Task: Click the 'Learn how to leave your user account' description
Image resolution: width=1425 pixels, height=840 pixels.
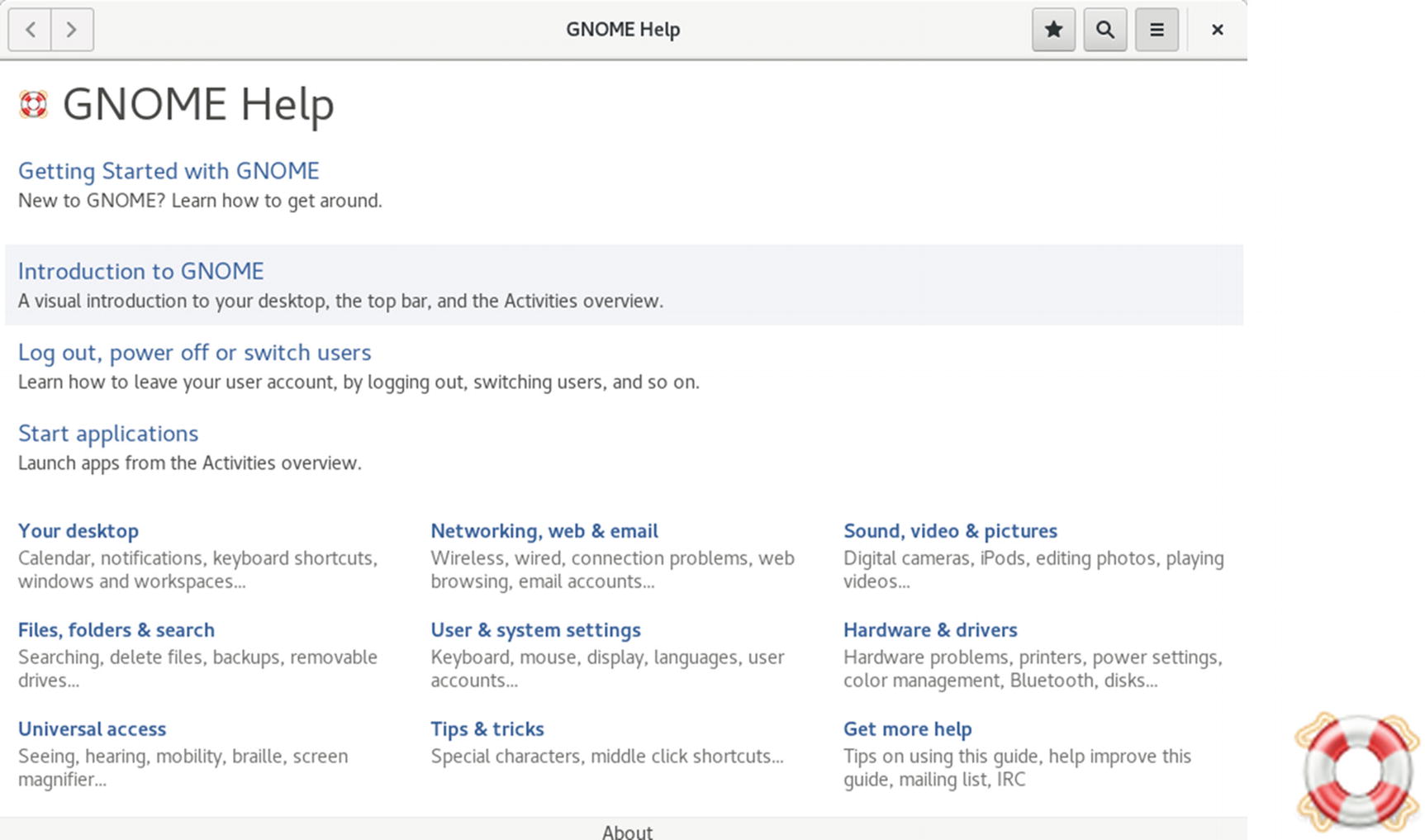Action: click(359, 382)
